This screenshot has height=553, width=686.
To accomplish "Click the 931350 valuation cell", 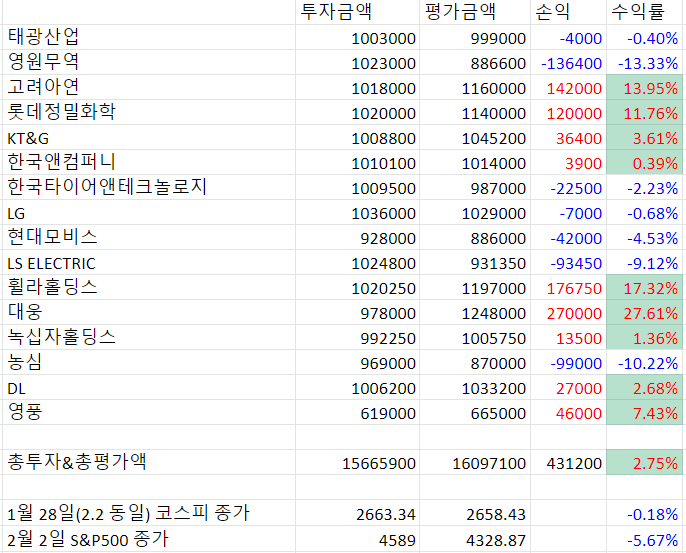I will tap(475, 262).
